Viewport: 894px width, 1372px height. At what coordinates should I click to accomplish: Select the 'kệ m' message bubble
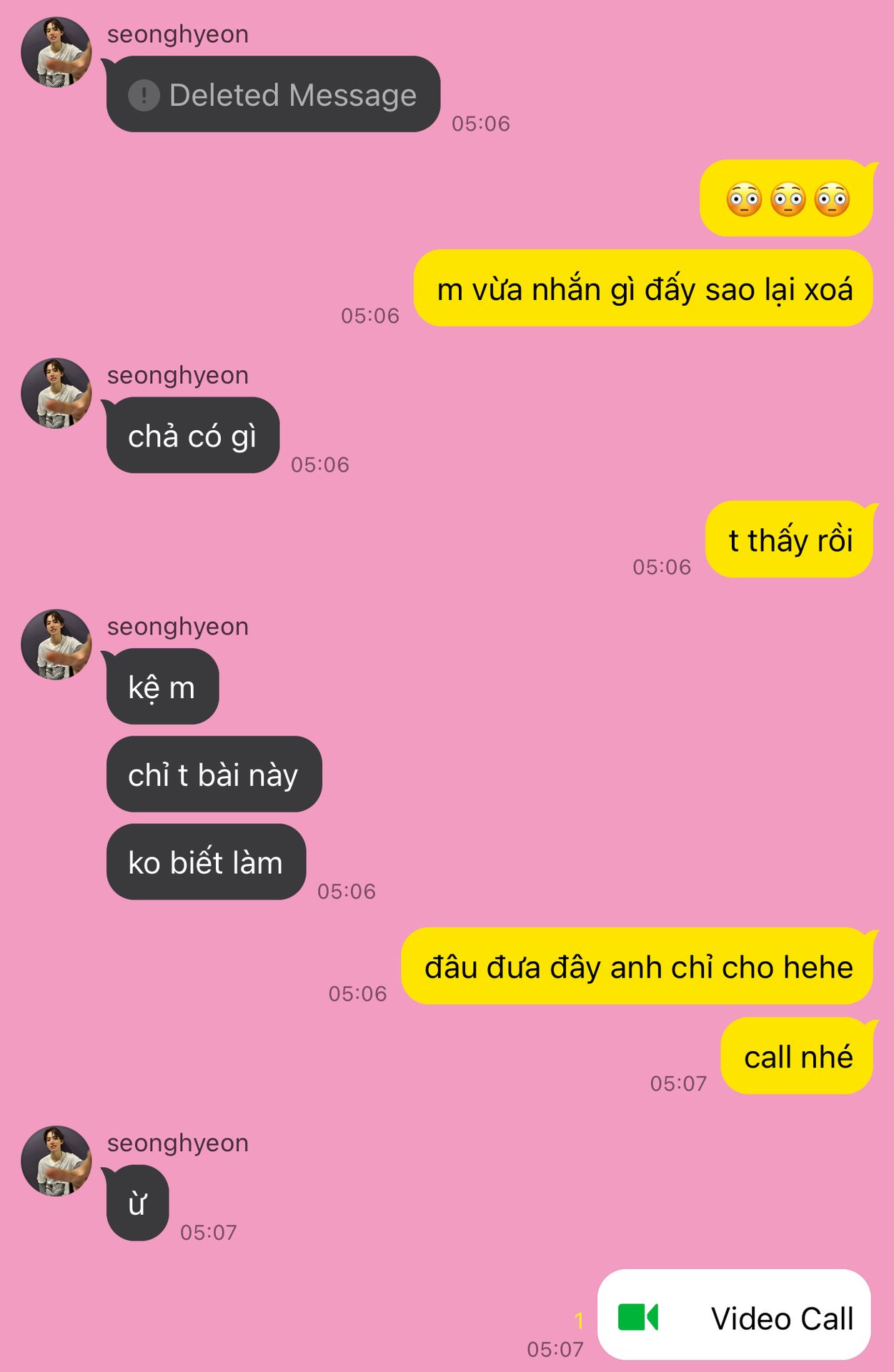[163, 687]
